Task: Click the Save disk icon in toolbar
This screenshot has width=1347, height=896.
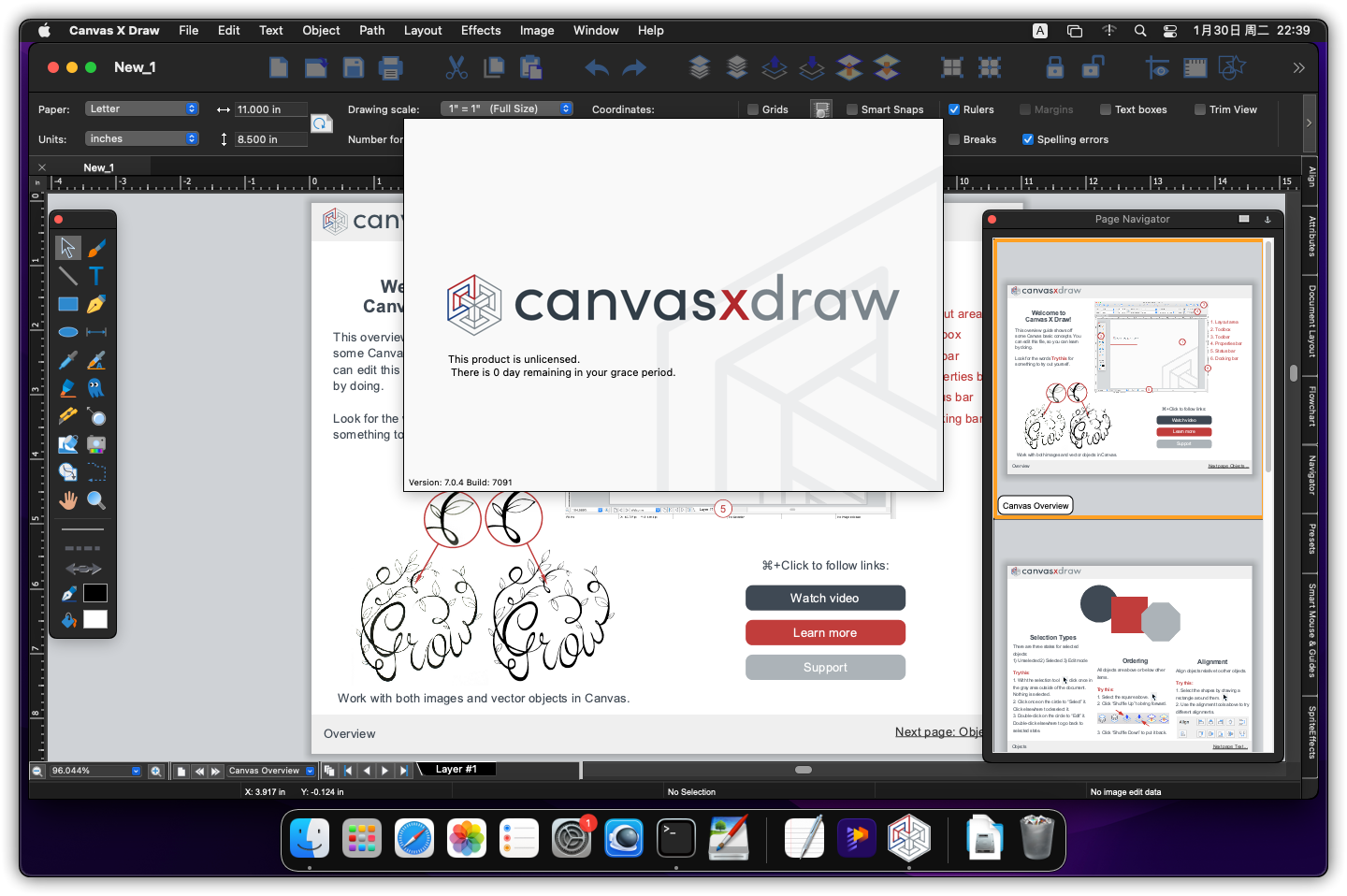Action: (353, 67)
